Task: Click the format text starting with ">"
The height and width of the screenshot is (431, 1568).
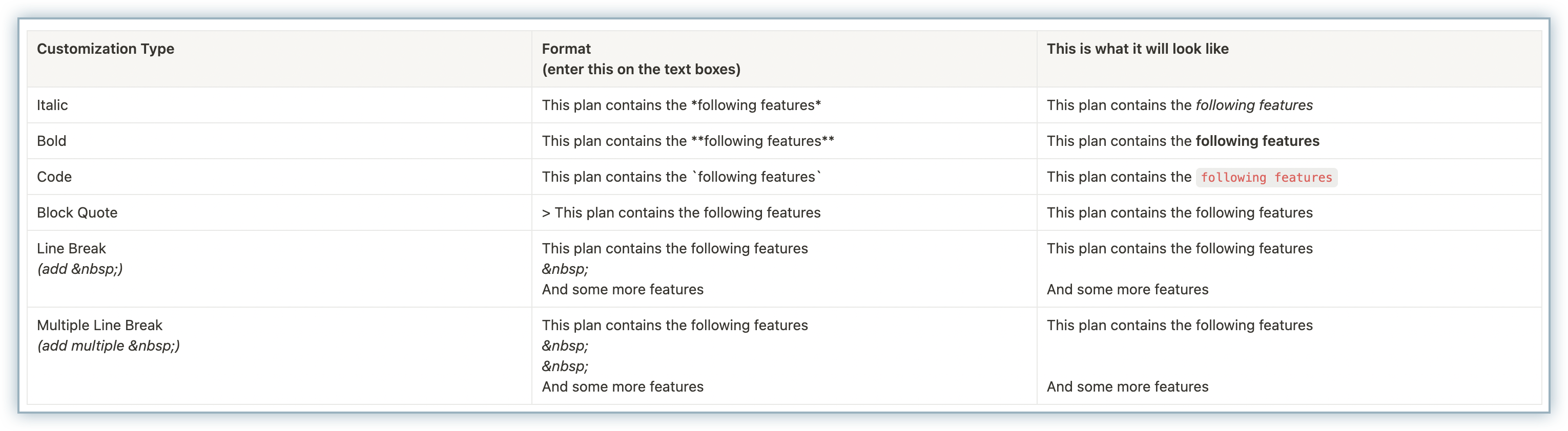Action: tap(681, 213)
